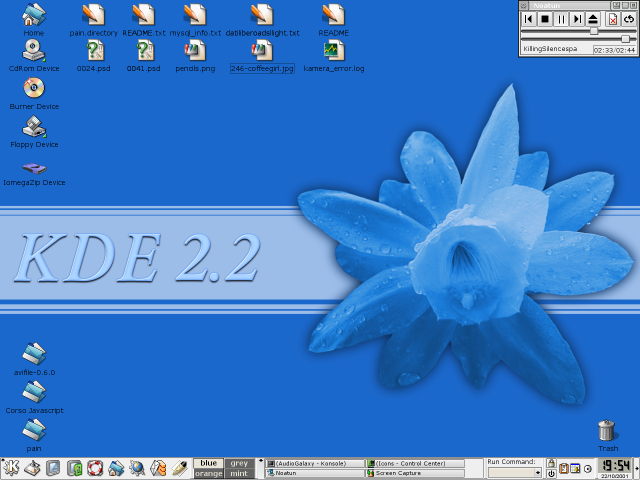This screenshot has height=480, width=640.
Task: Click inside the Run Command input field
Action: (x=511, y=473)
